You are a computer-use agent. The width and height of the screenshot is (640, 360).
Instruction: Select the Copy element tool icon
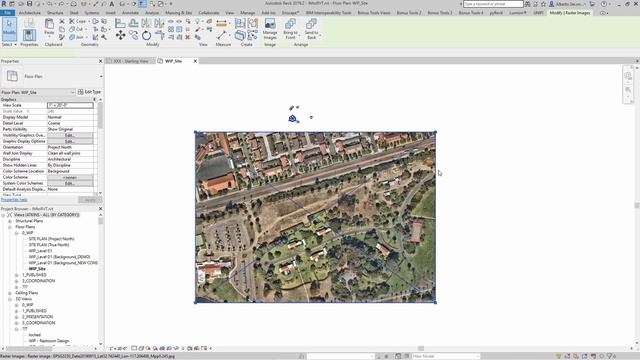133,36
